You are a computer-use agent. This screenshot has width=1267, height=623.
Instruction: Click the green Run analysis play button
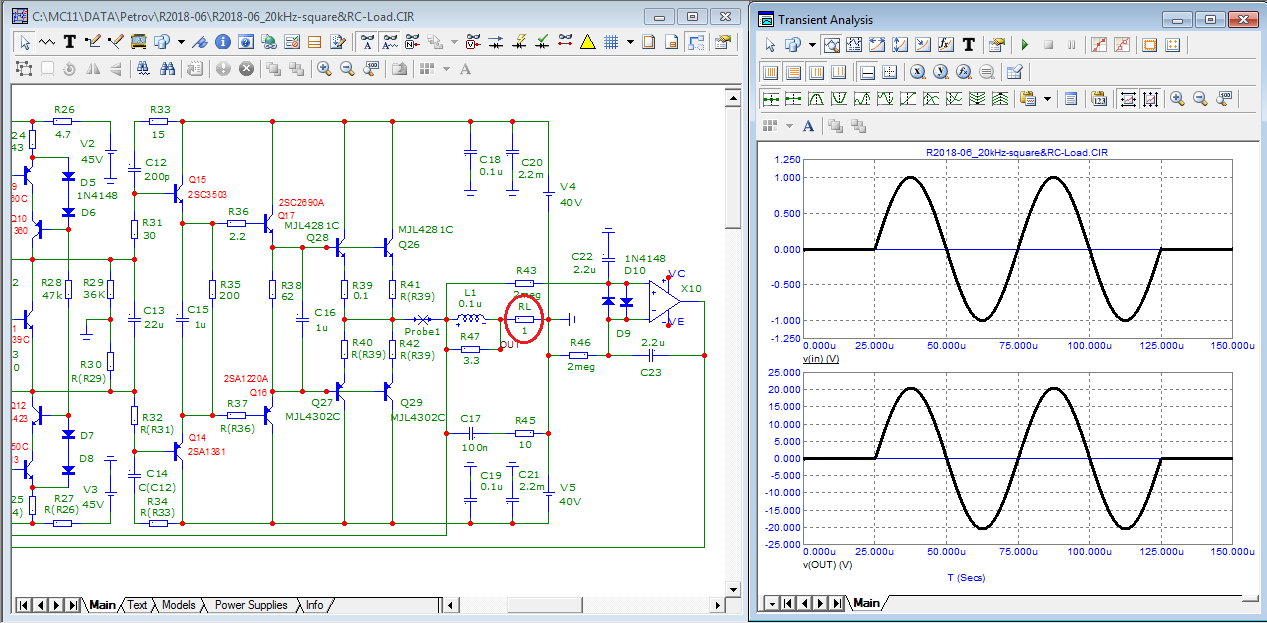point(1024,45)
